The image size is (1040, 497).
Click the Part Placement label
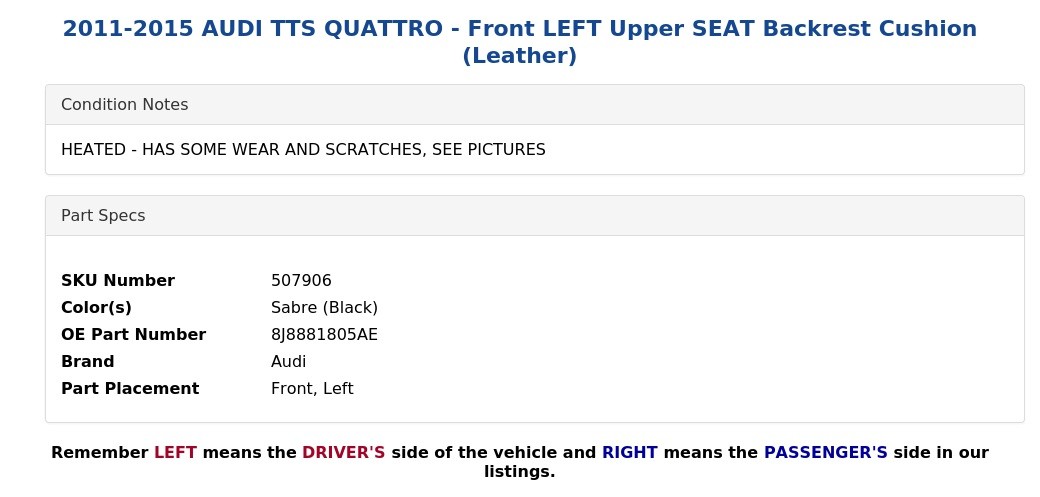pos(130,388)
